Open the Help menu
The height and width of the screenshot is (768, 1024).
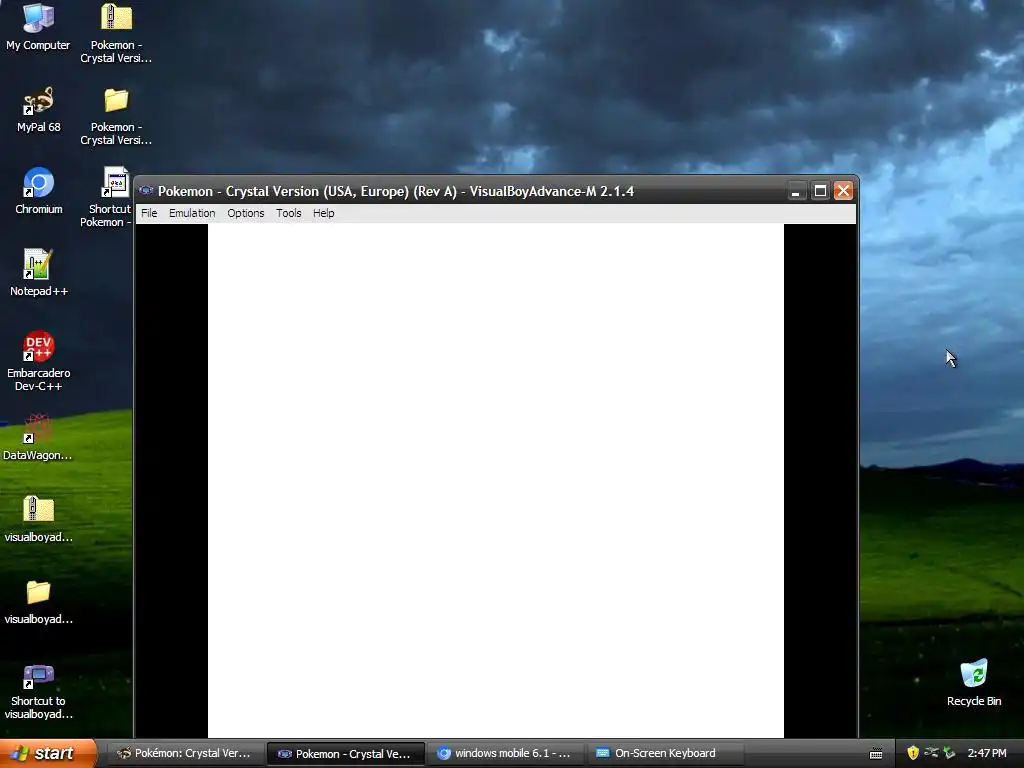tap(323, 213)
